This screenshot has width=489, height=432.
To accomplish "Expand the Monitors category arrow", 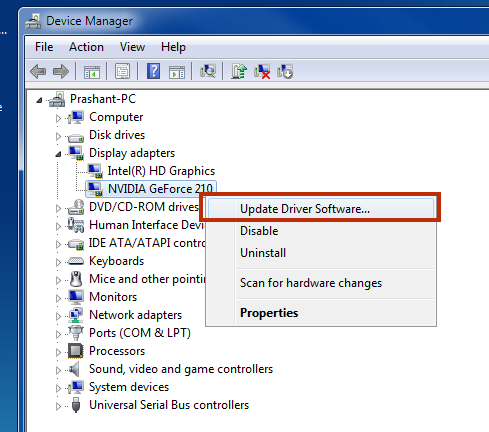I will tap(58, 298).
